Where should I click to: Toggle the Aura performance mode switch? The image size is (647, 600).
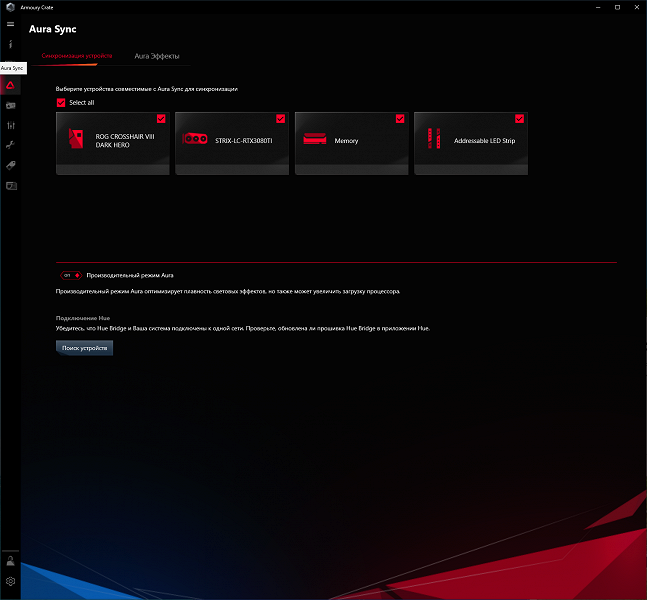pos(71,275)
